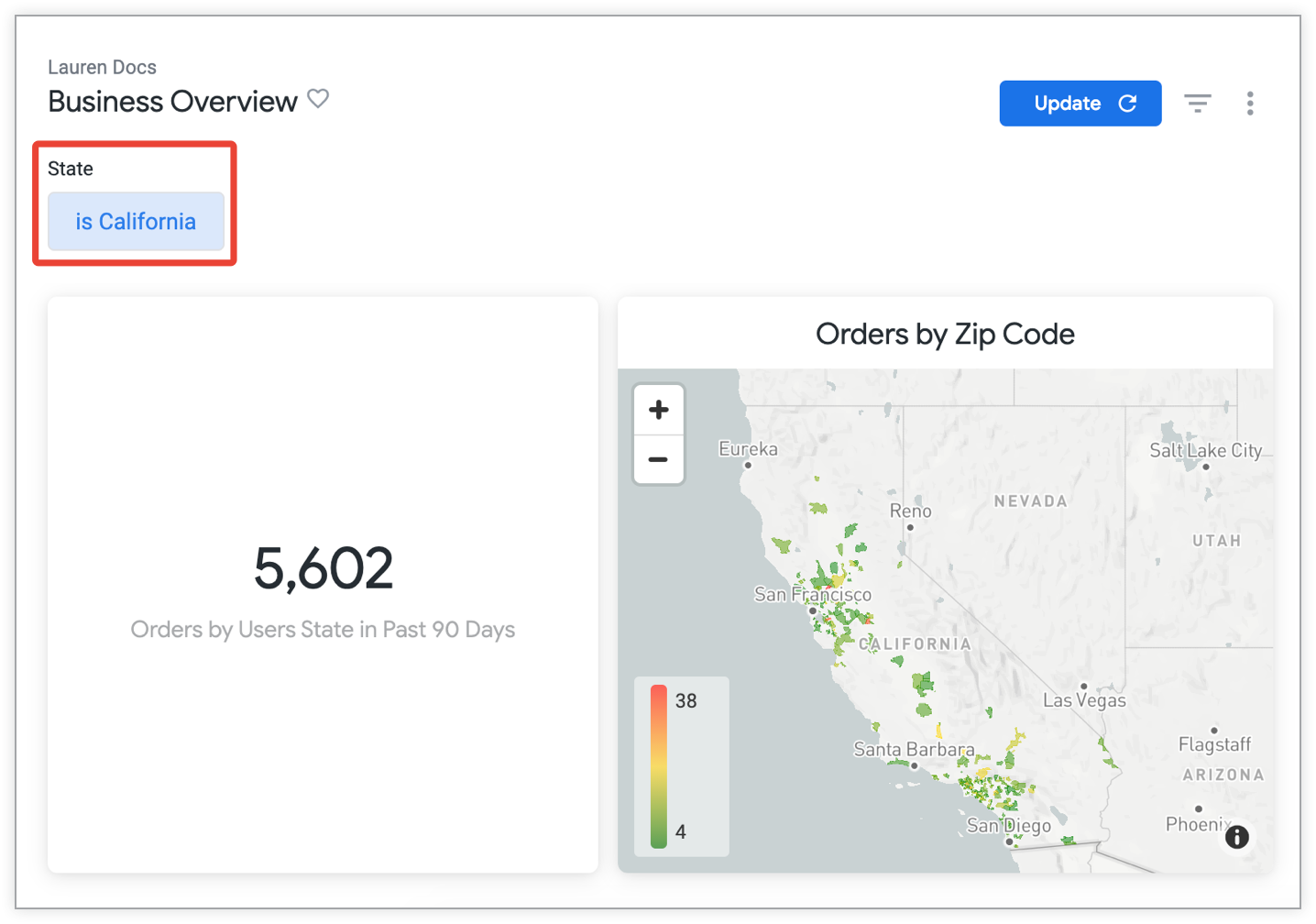Click the 5,602 orders metric

tap(323, 568)
